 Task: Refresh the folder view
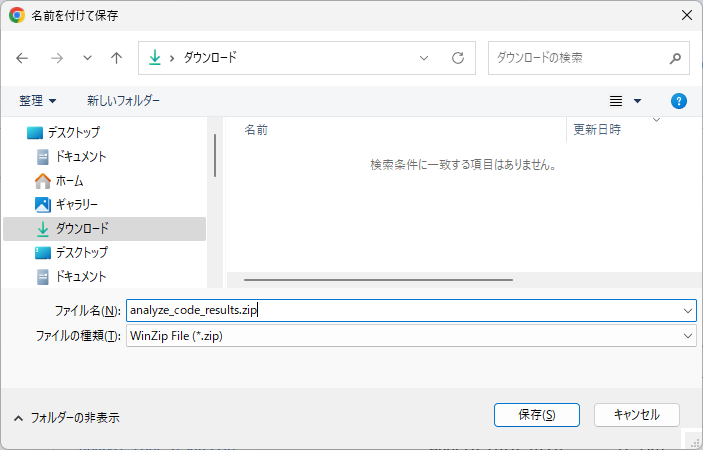tap(458, 58)
